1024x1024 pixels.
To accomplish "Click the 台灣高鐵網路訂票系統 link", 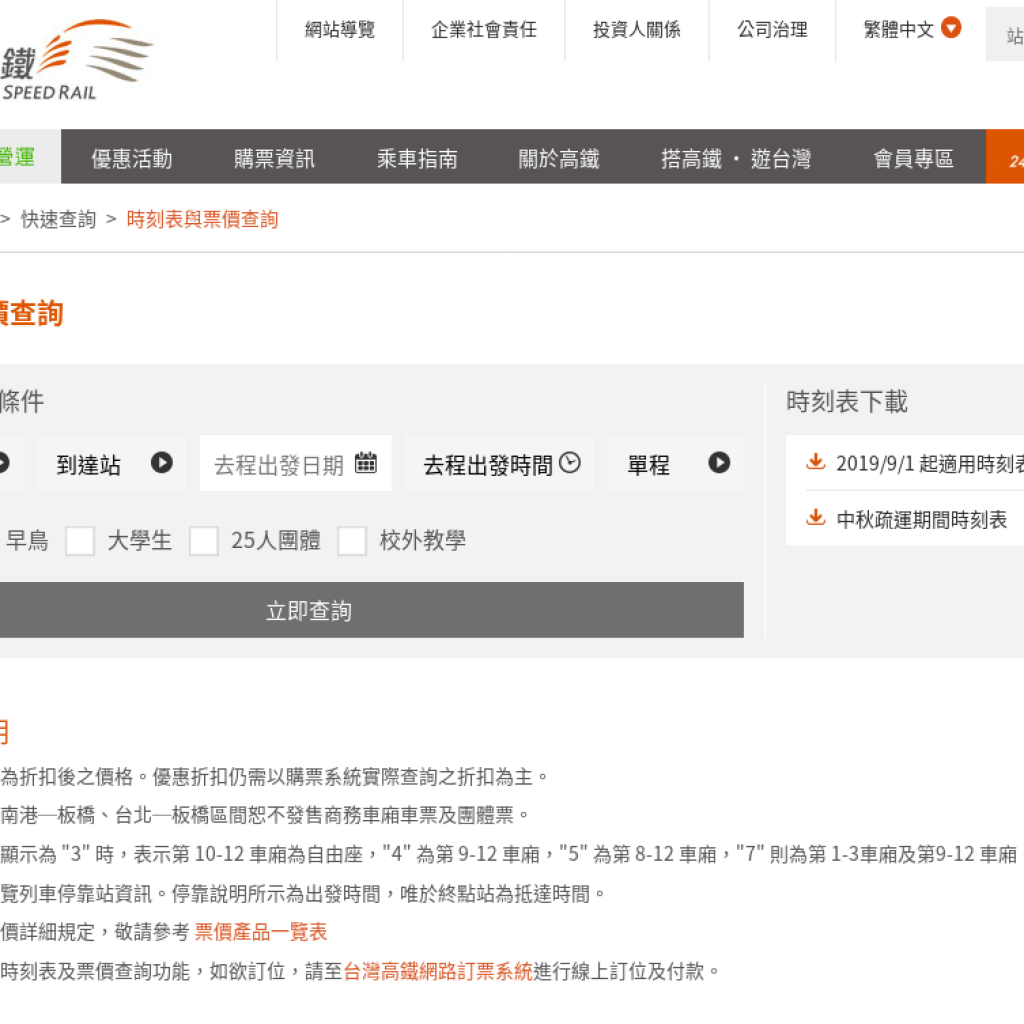I will click(436, 970).
